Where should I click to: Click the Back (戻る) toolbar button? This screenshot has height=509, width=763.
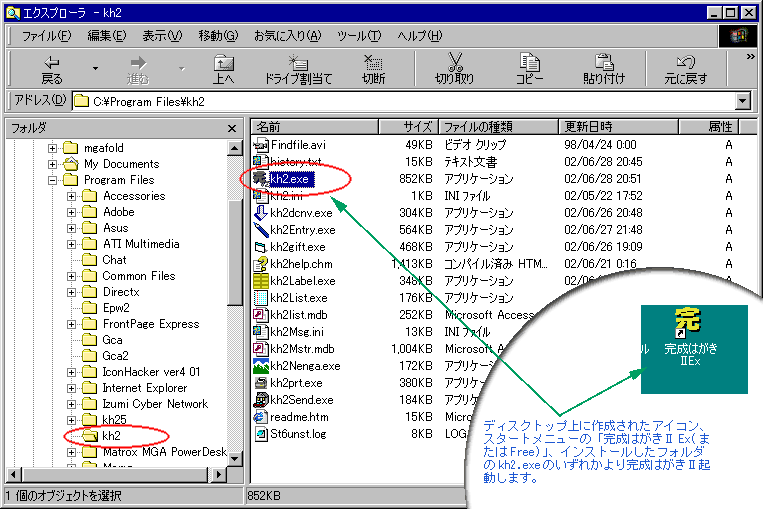[x=52, y=69]
